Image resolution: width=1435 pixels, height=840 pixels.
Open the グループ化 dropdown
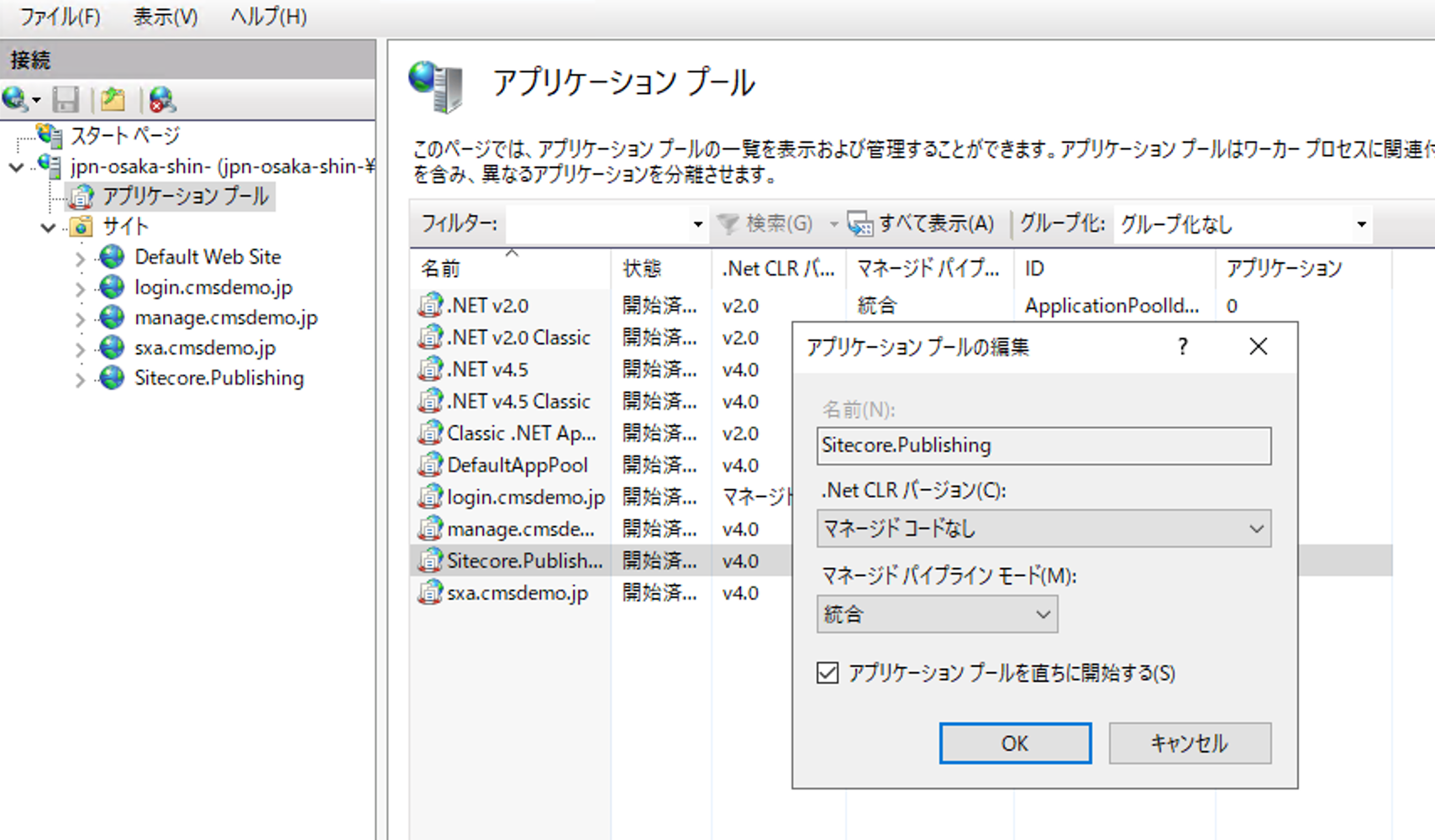[x=1243, y=224]
